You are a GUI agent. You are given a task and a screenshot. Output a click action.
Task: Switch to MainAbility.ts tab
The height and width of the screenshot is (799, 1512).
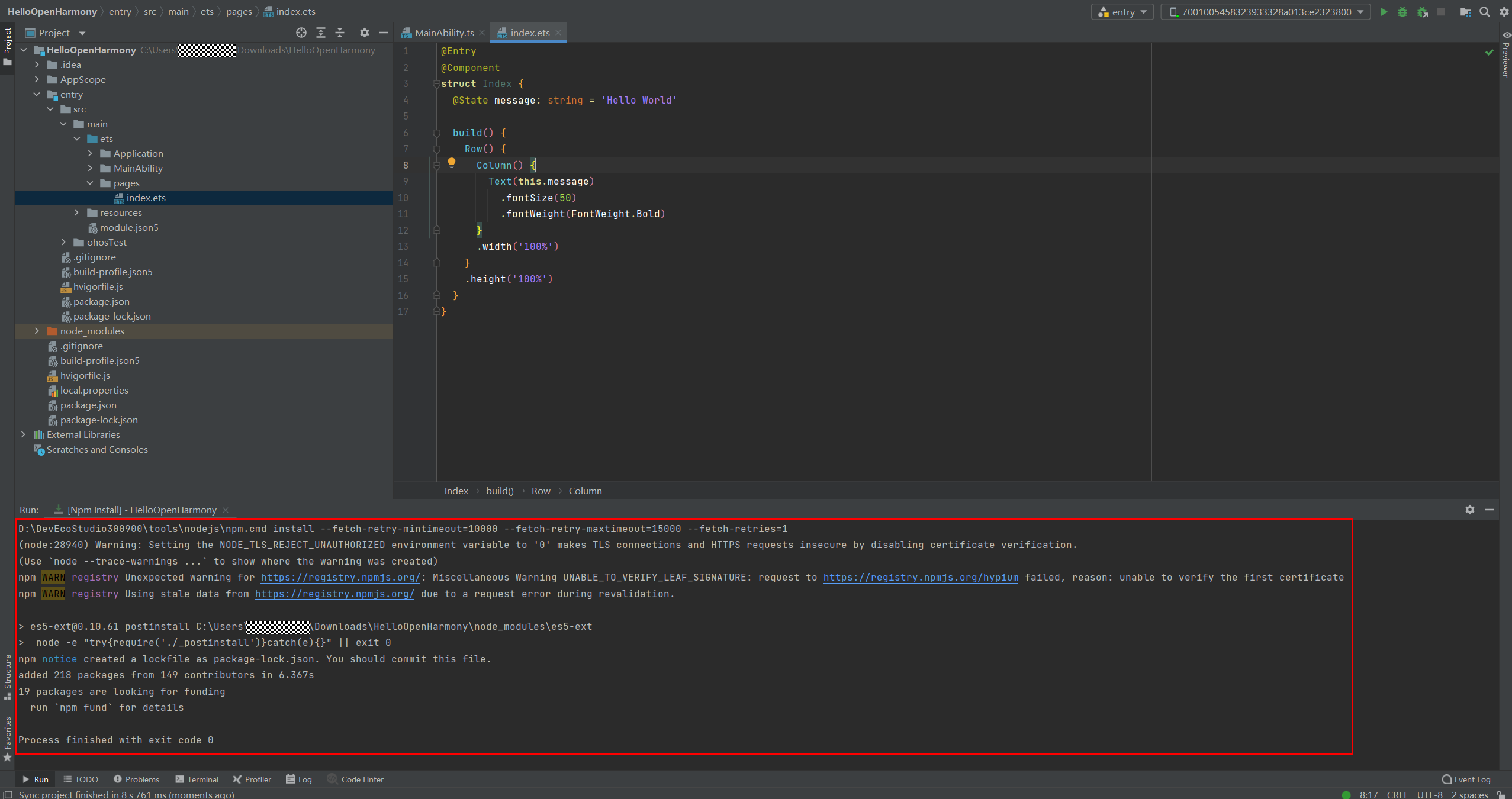[x=443, y=32]
